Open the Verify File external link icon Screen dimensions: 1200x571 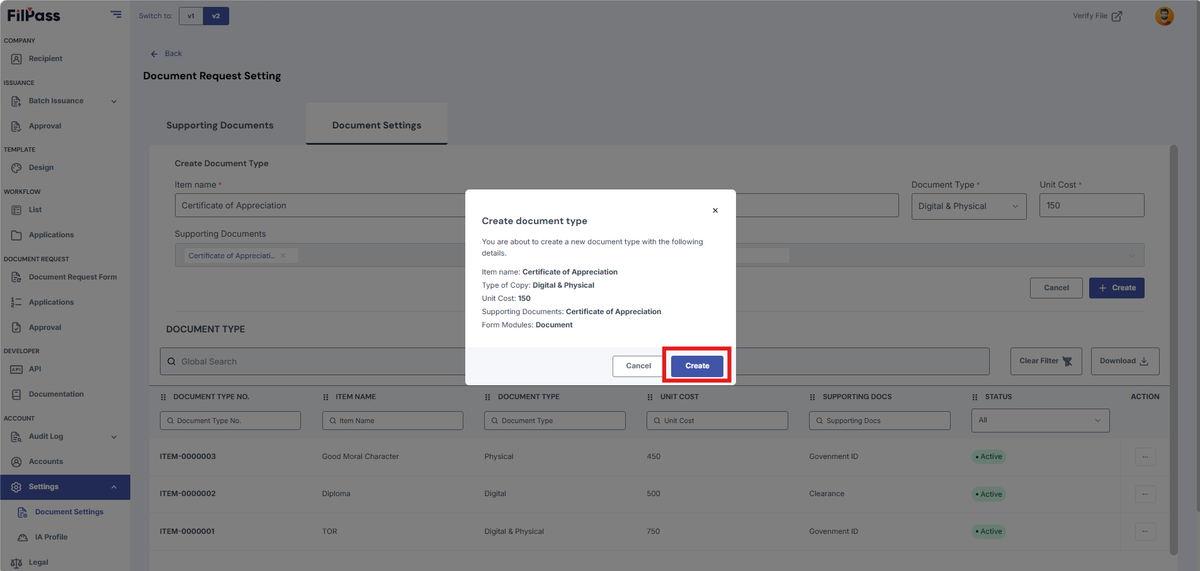1117,16
